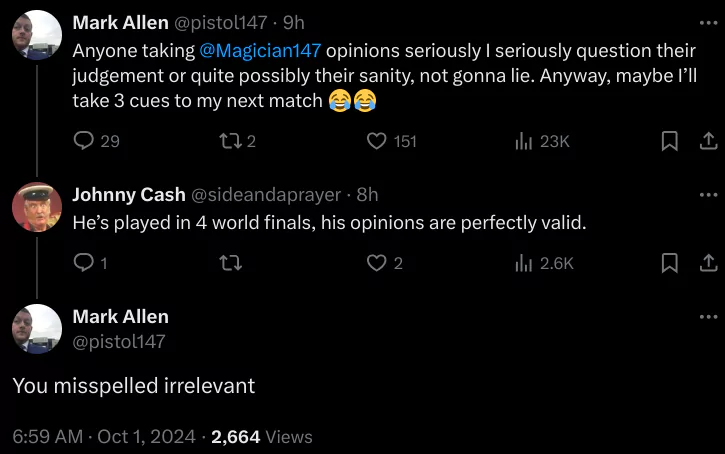725x454 pixels.
Task: Reply to Mark Allen's first tweet
Action: [84, 142]
